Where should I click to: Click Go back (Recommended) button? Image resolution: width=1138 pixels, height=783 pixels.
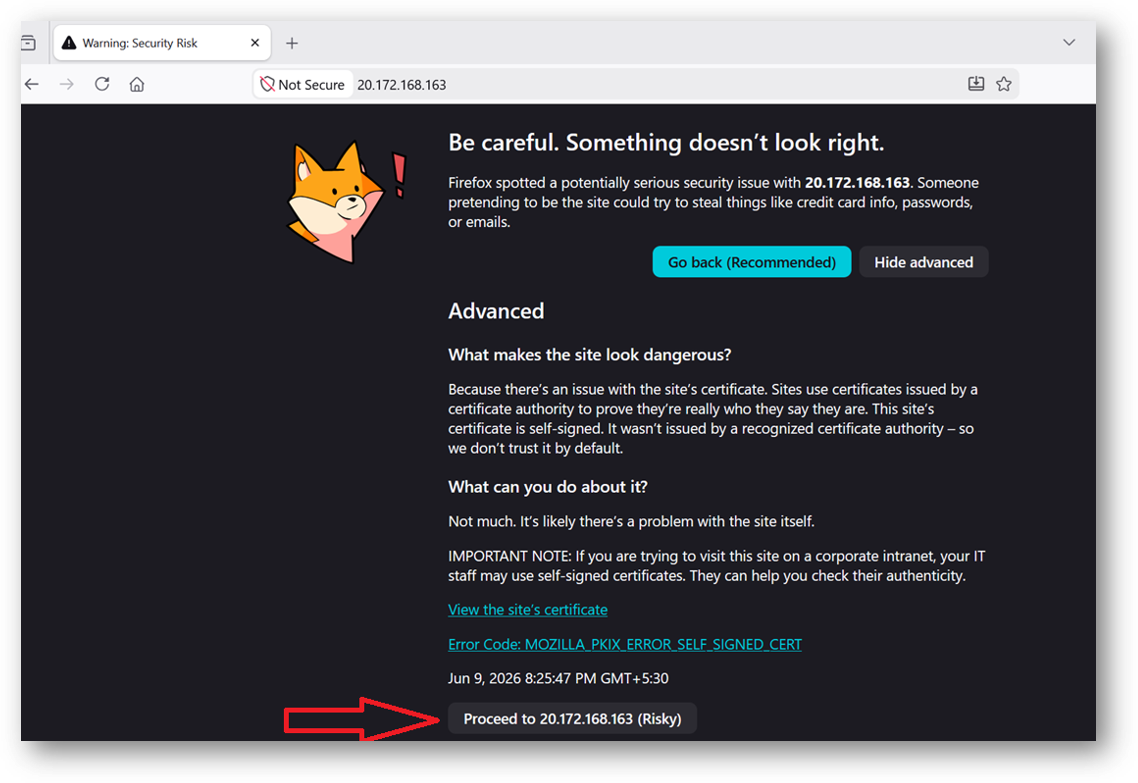click(x=751, y=262)
